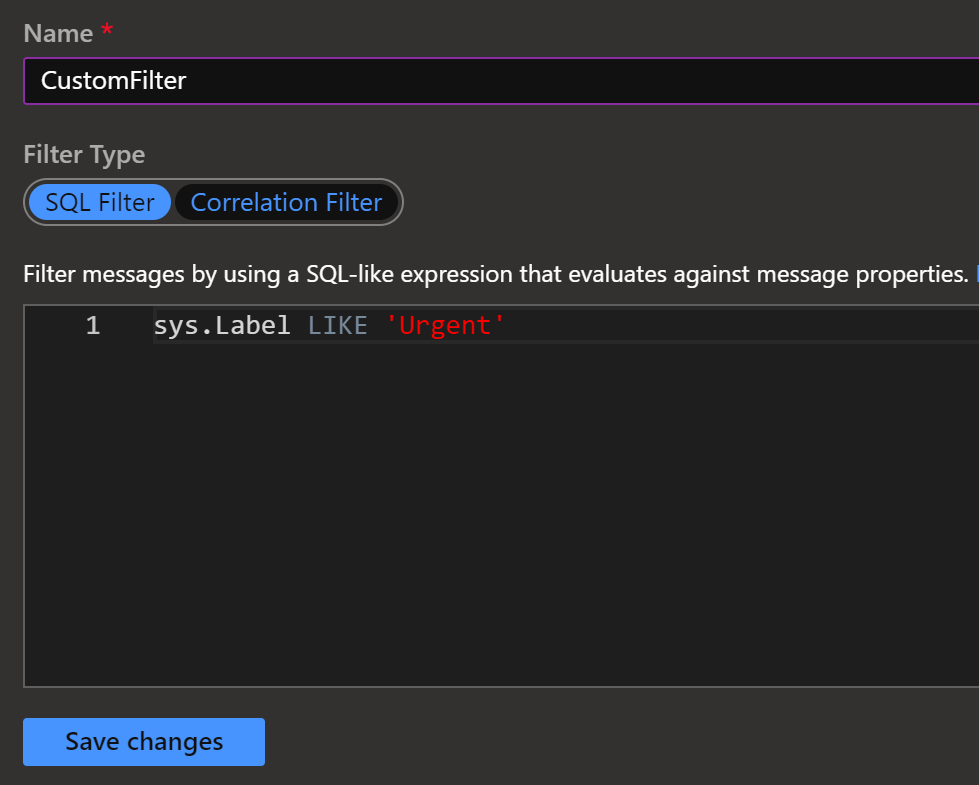979x785 pixels.
Task: Click blank space right of CustomFilter text
Action: pyautogui.click(x=581, y=81)
